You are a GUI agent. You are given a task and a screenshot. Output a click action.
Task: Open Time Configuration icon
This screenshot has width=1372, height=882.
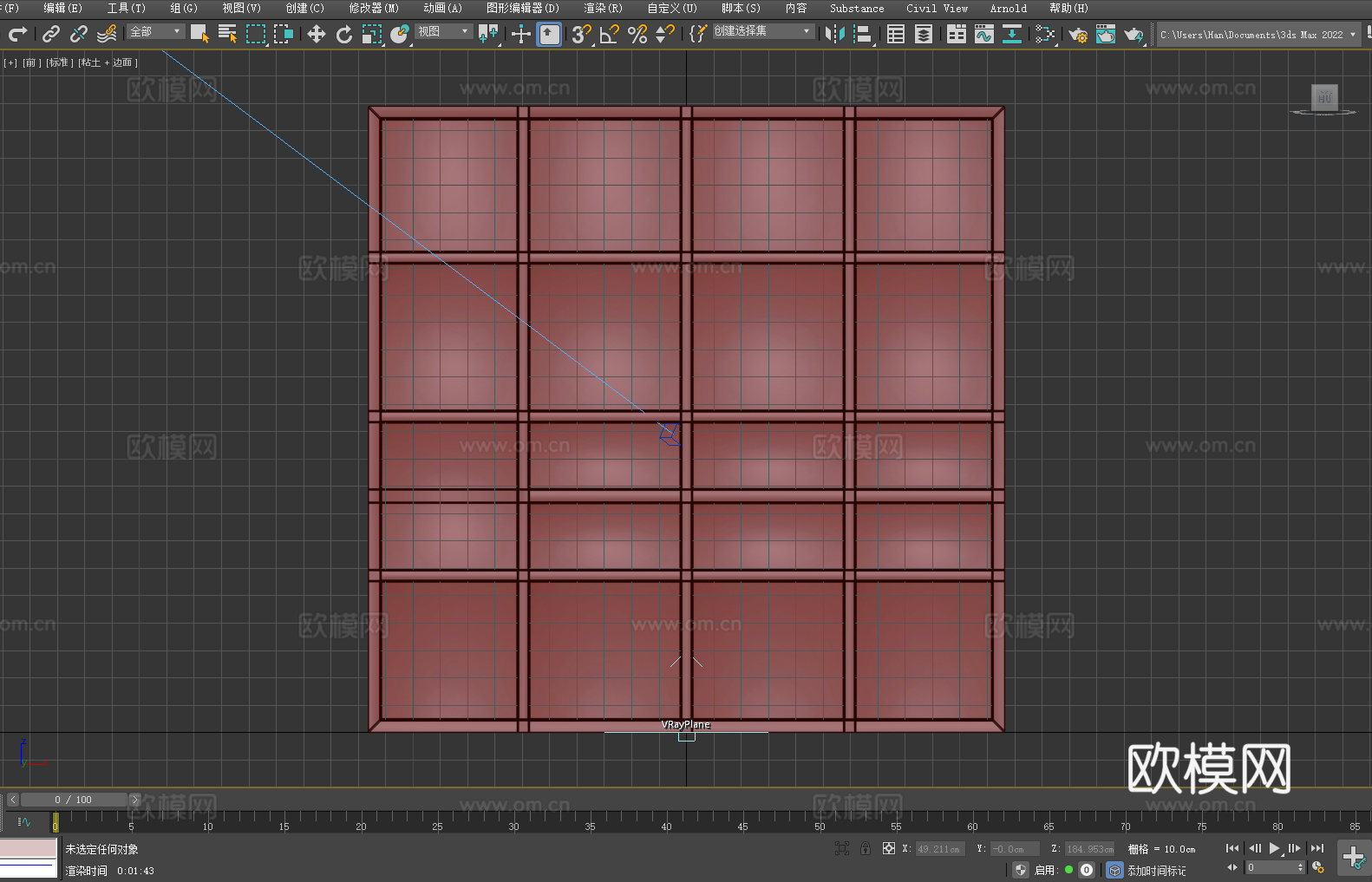click(1318, 867)
